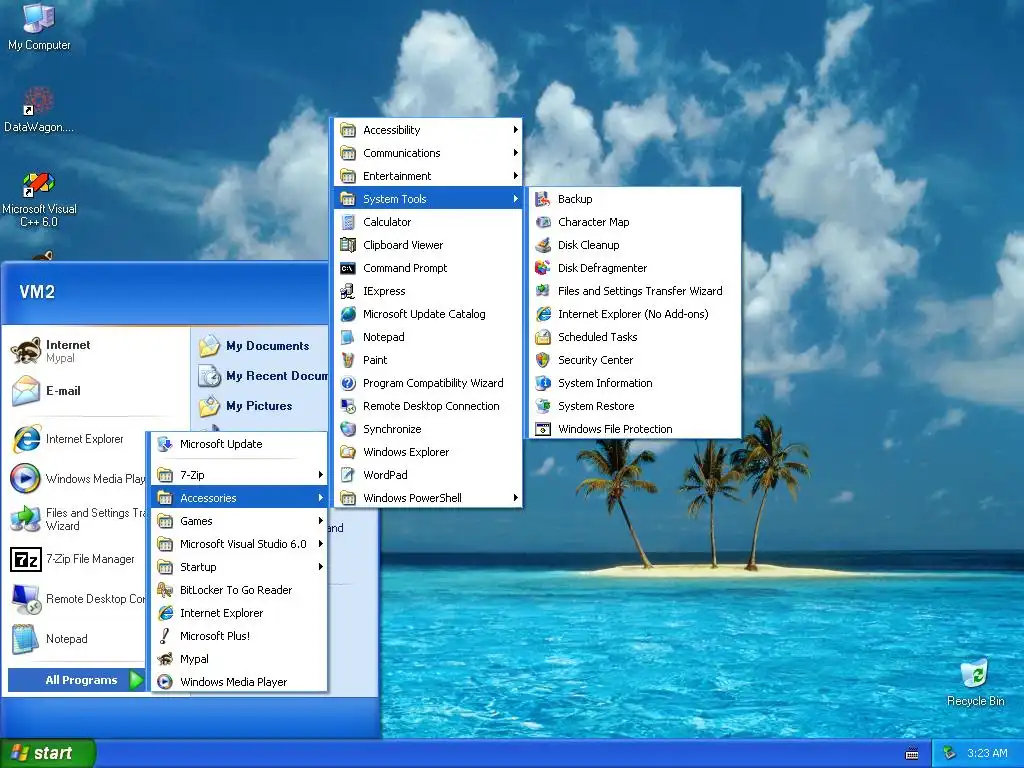Launch WordPad icon

click(348, 475)
